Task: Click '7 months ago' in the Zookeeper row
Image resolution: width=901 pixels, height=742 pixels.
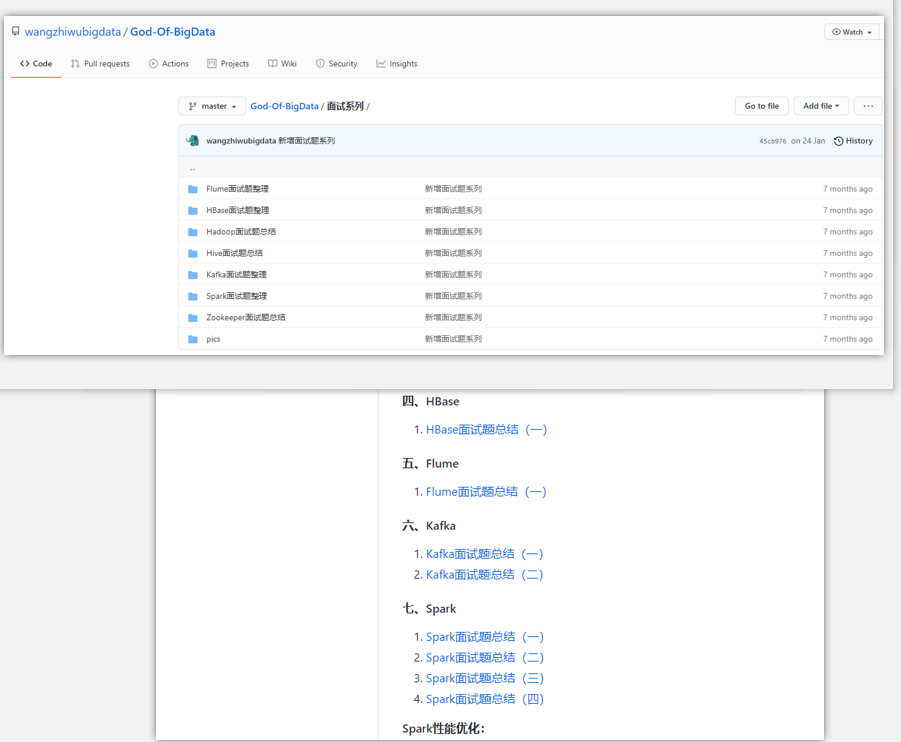Action: (848, 317)
